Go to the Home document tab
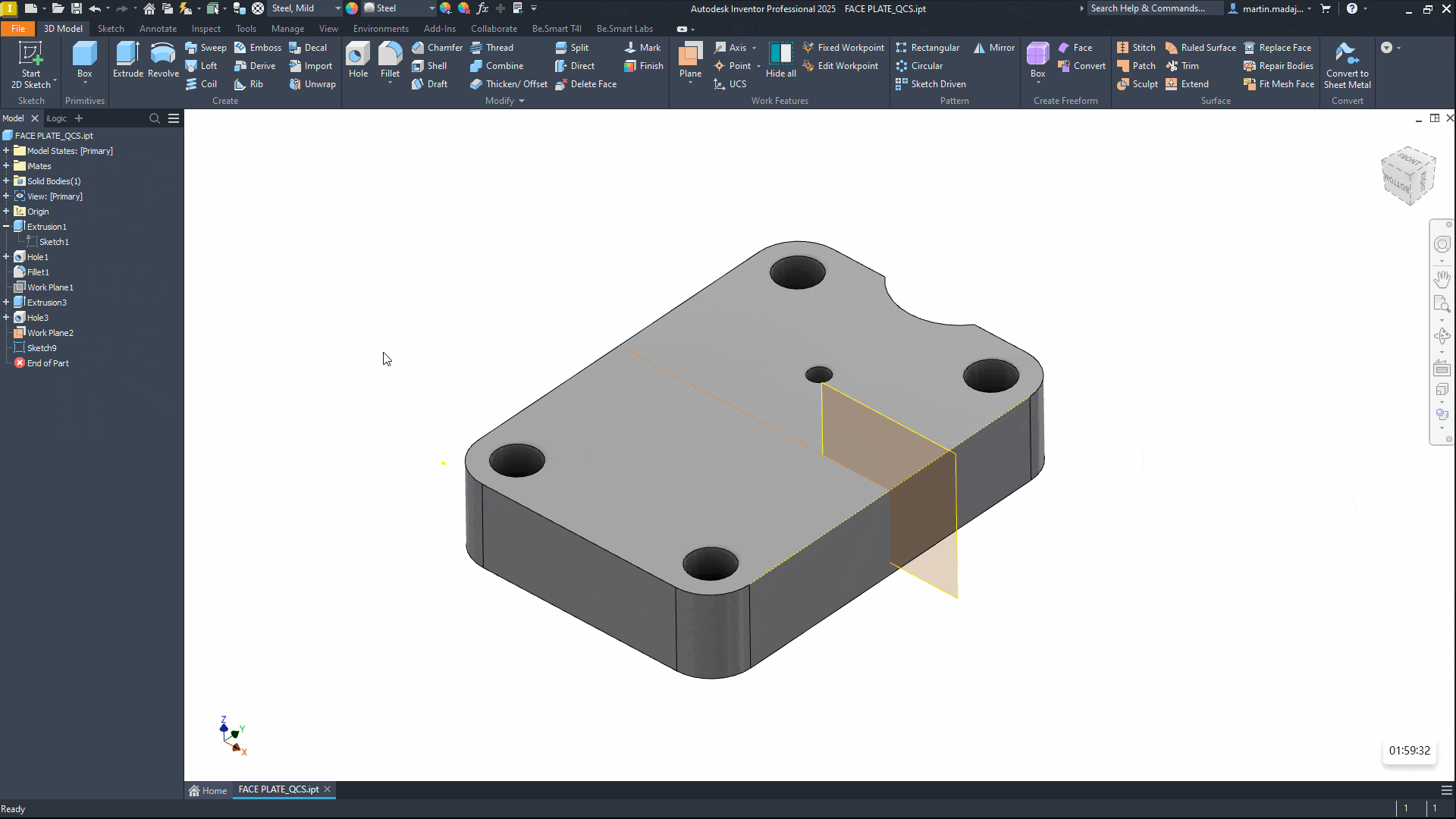This screenshot has width=1456, height=819. 209,790
